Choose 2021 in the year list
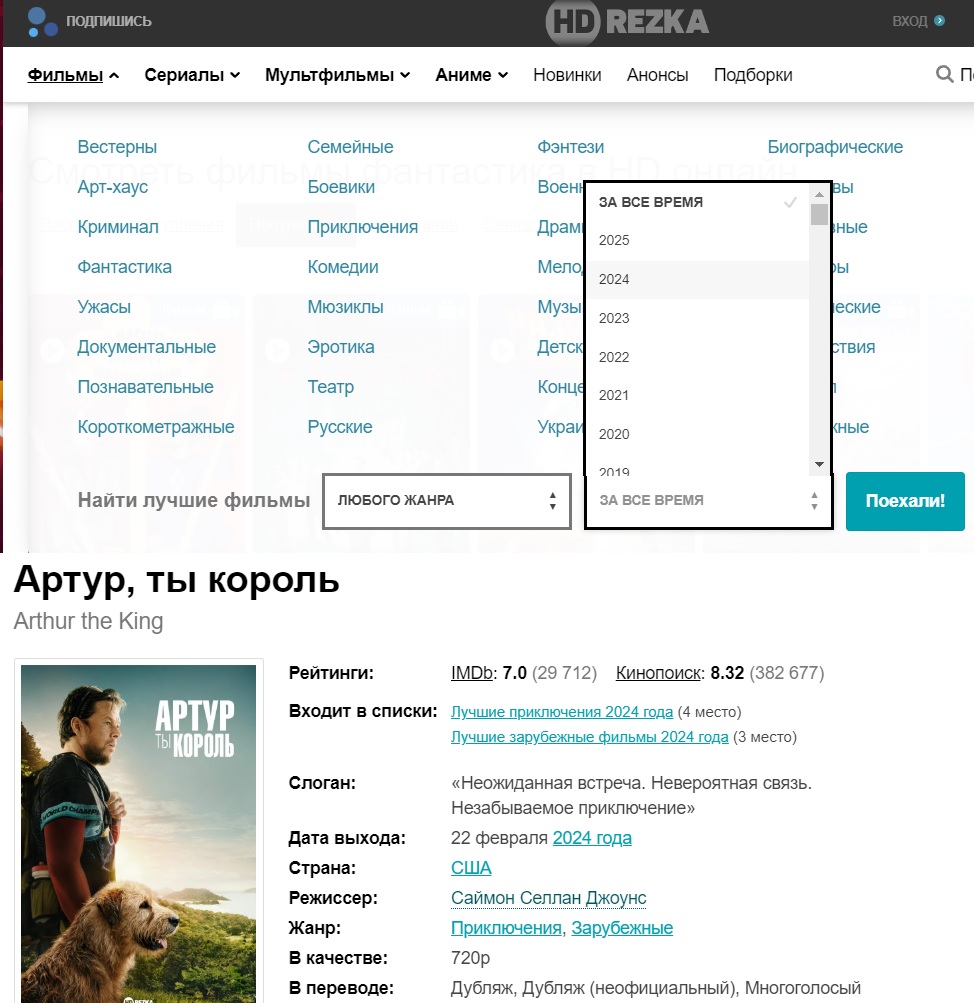Screen dimensions: 974x1003 coord(698,395)
